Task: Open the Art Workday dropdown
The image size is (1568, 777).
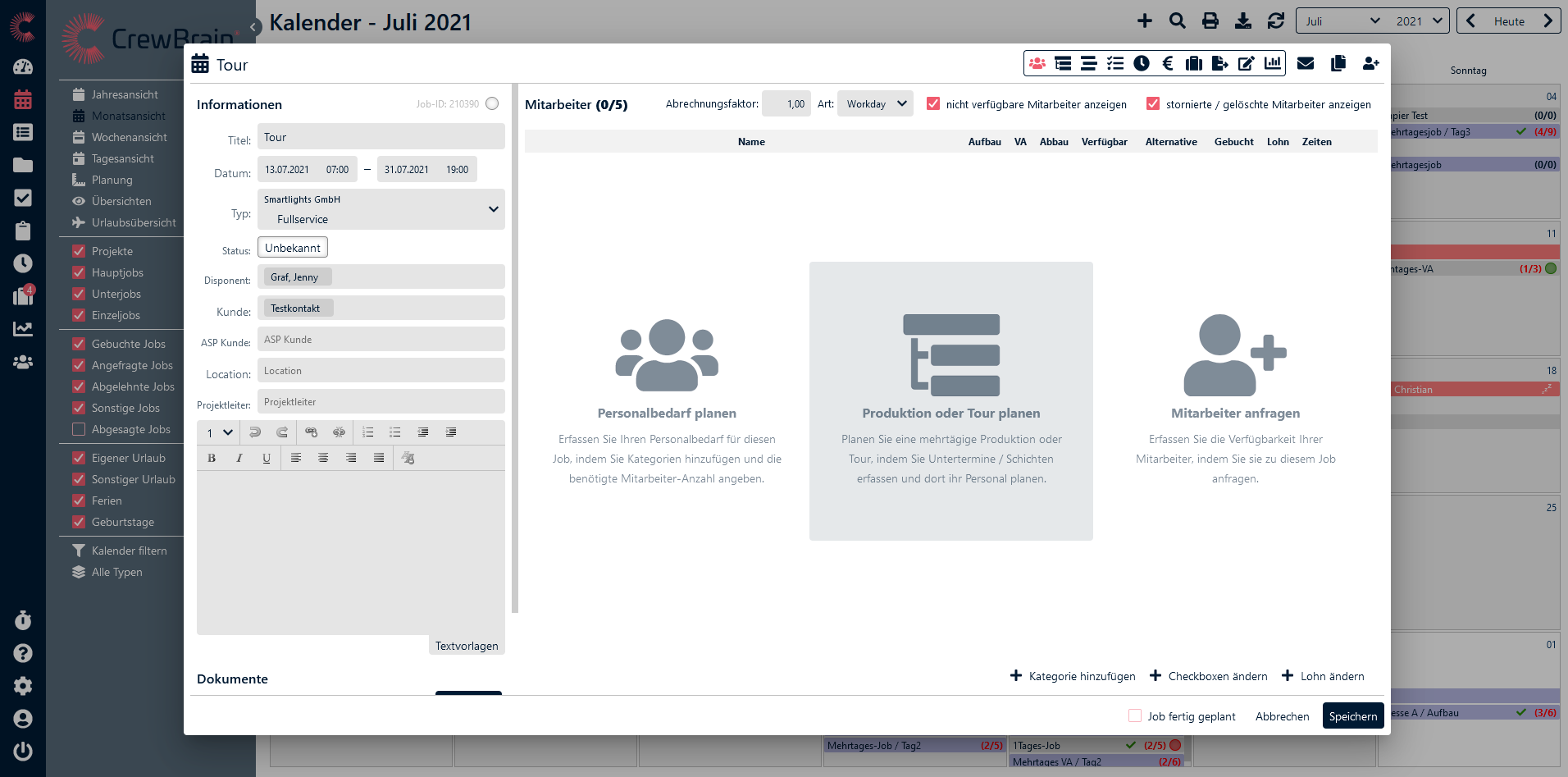Action: click(x=875, y=104)
